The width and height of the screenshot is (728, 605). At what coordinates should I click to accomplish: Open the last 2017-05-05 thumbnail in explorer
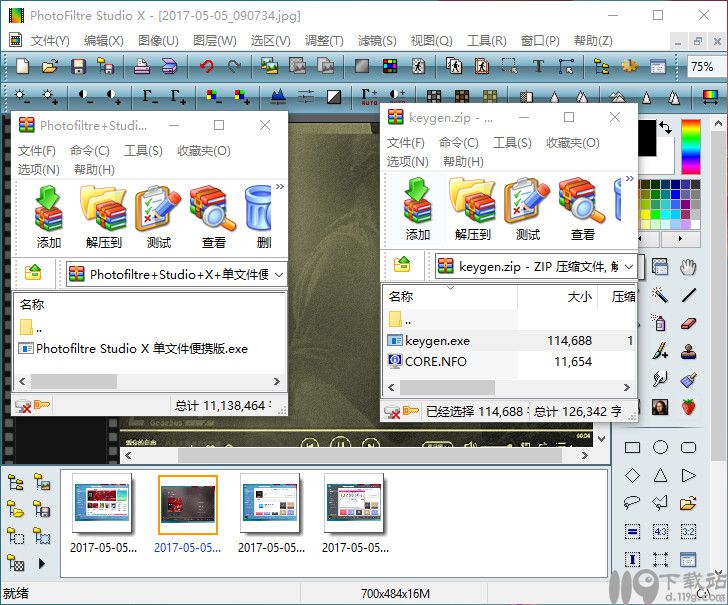355,514
